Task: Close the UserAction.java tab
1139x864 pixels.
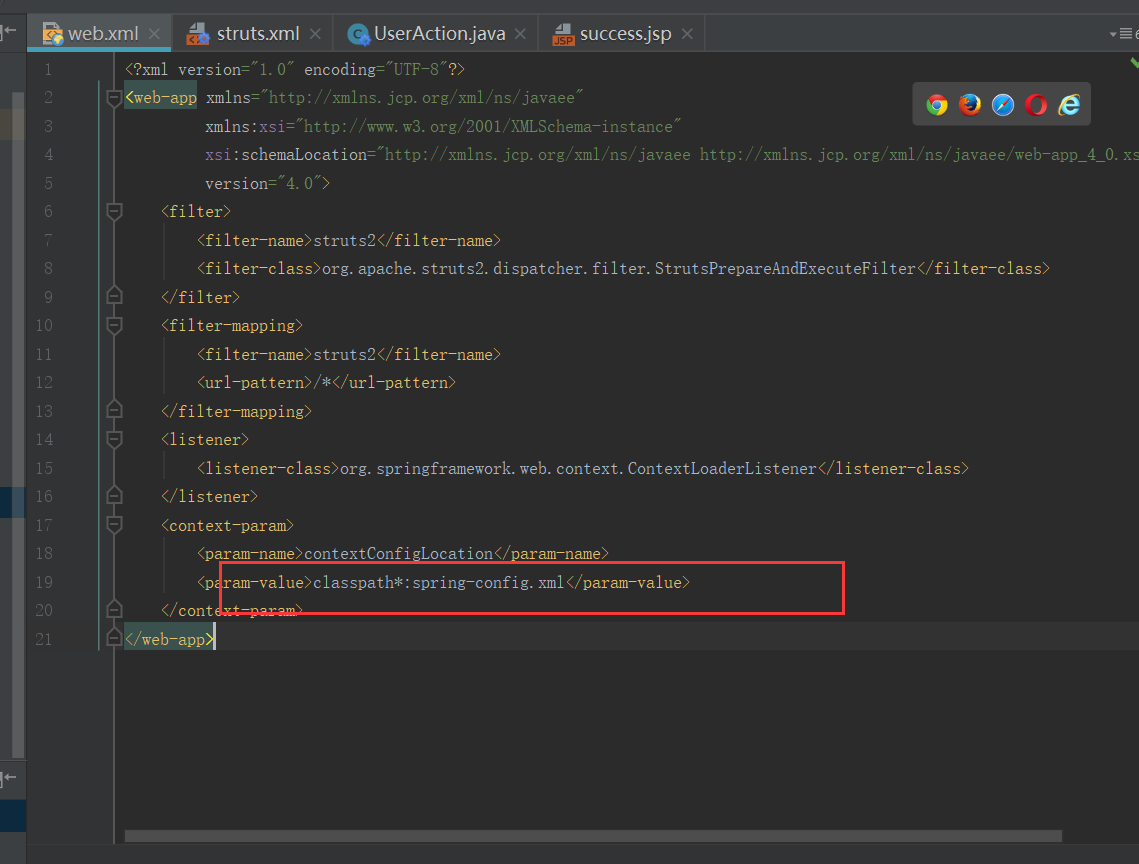Action: (520, 33)
